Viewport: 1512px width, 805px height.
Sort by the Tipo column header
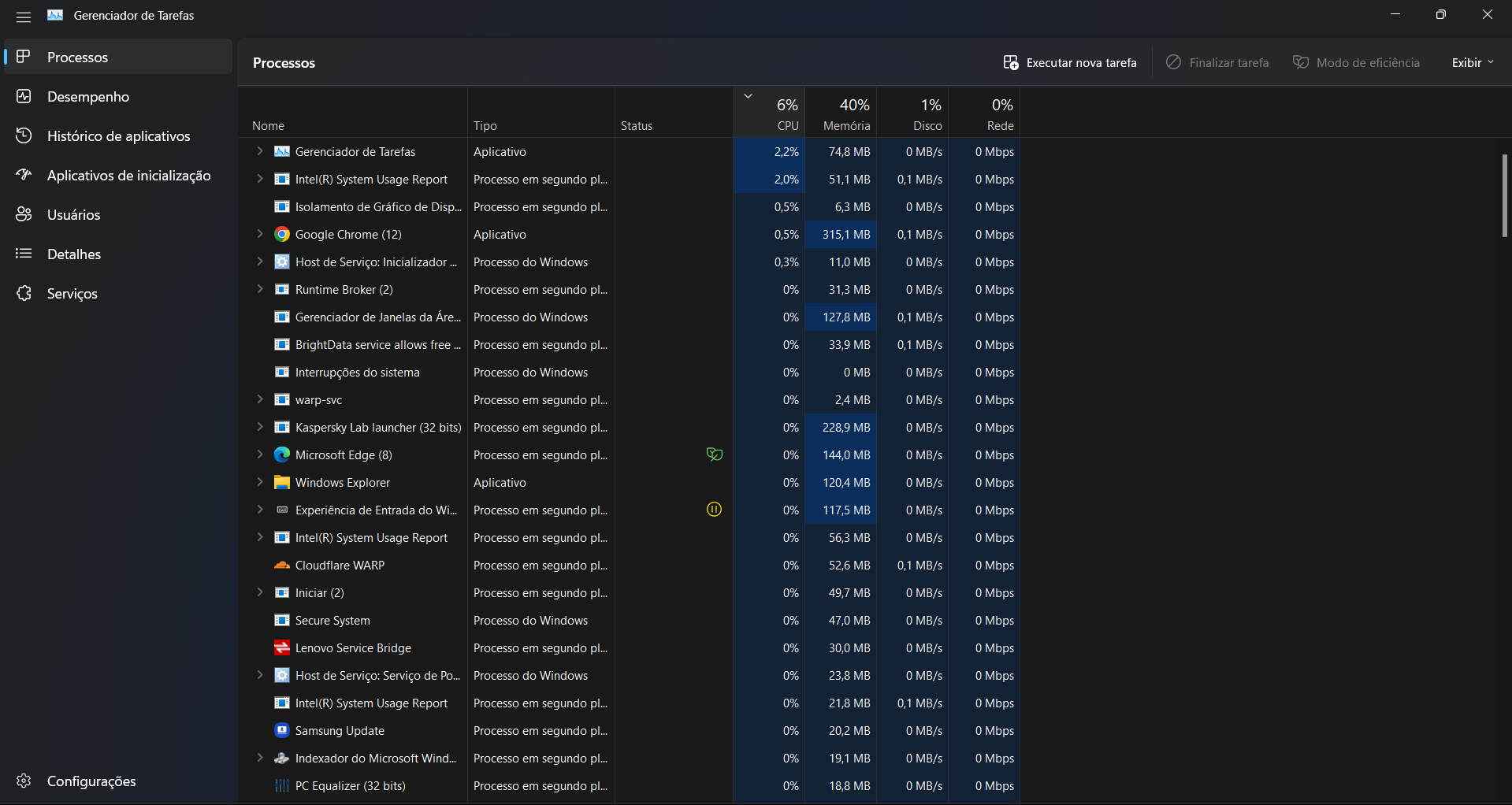point(541,113)
